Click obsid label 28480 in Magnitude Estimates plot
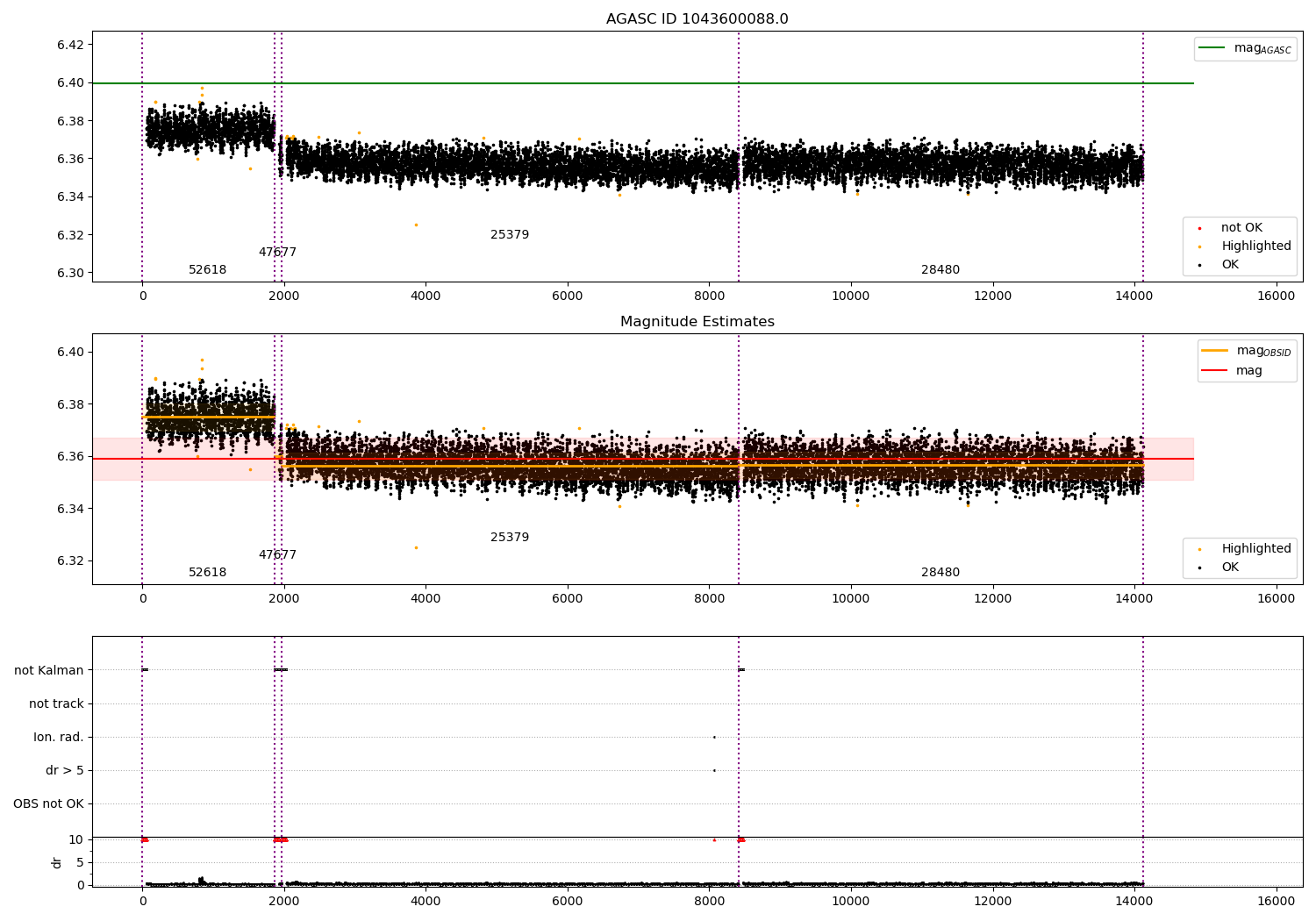 click(941, 573)
